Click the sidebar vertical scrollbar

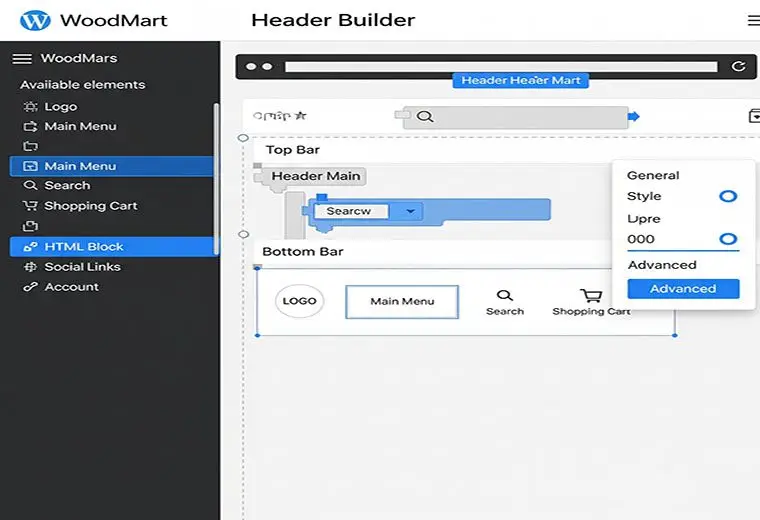coord(216,178)
